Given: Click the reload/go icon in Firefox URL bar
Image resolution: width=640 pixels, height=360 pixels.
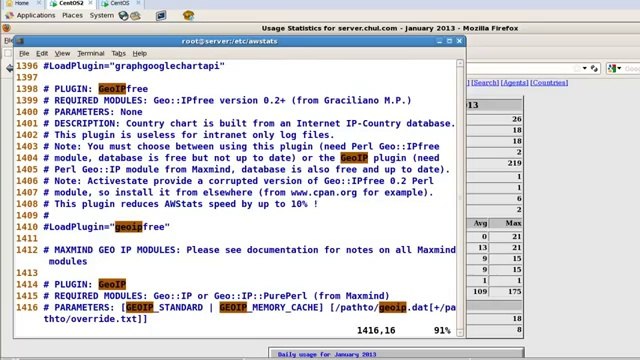Looking at the screenshot, I should 594,69.
